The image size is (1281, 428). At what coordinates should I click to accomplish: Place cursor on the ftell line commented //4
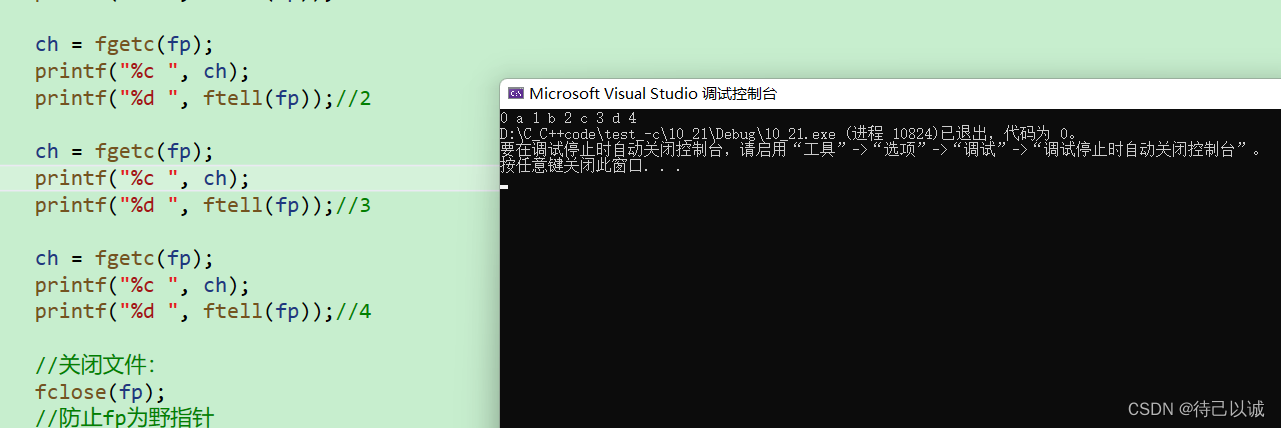coord(203,311)
